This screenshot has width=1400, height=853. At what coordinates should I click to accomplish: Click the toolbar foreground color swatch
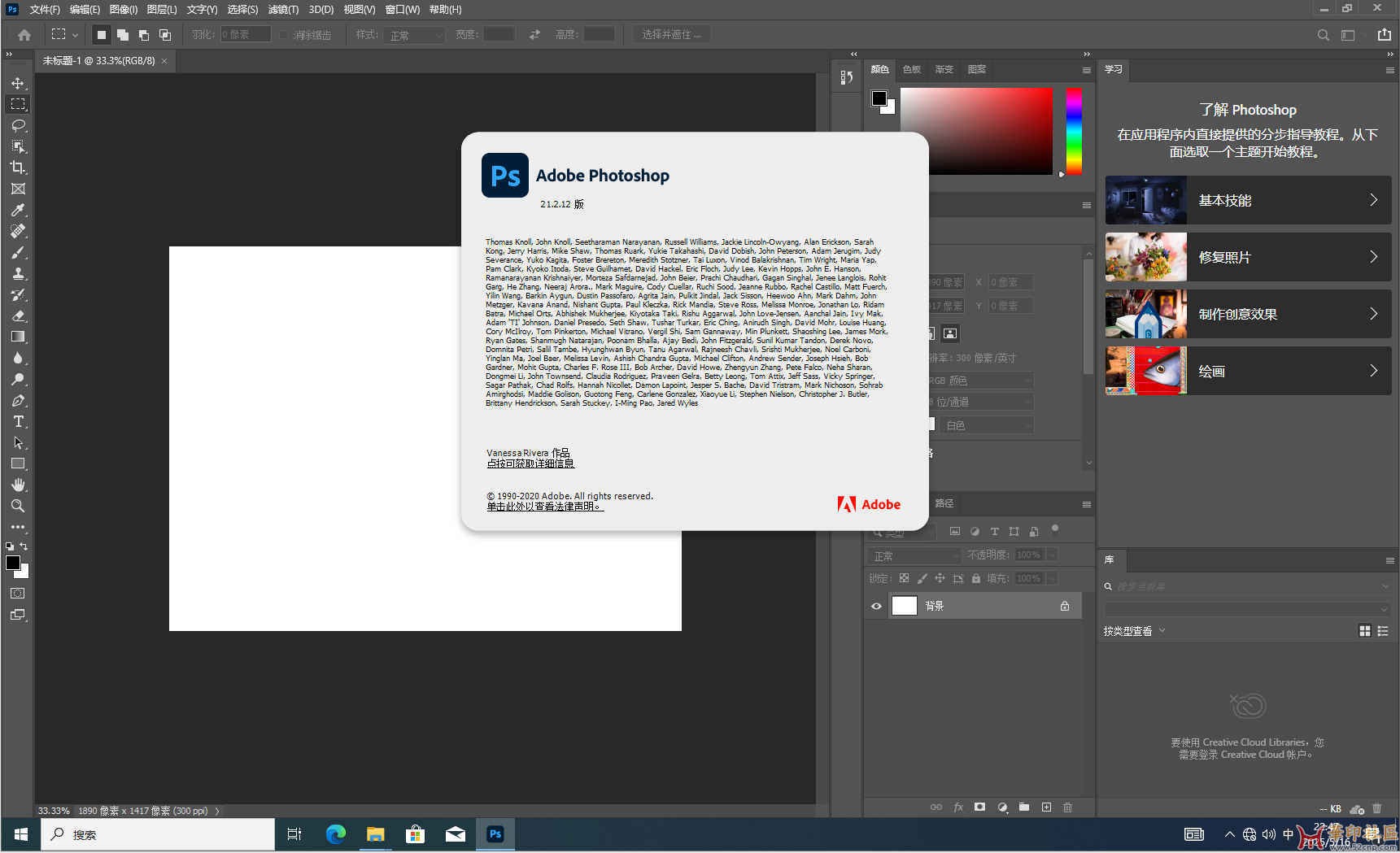[13, 563]
